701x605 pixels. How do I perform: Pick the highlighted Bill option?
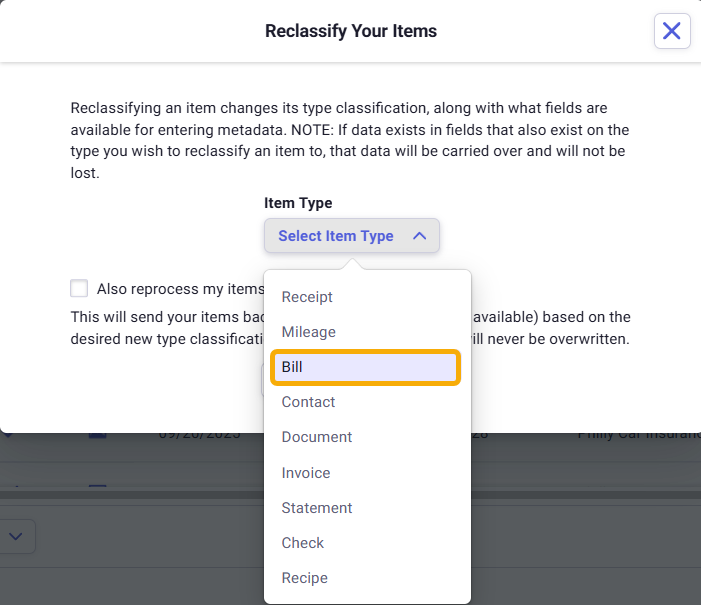tap(365, 367)
